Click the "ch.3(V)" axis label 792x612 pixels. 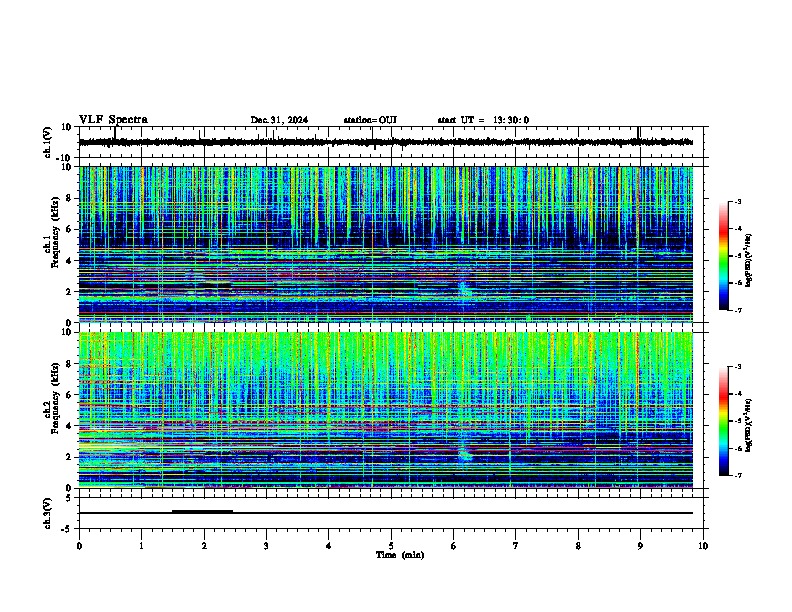pos(48,513)
